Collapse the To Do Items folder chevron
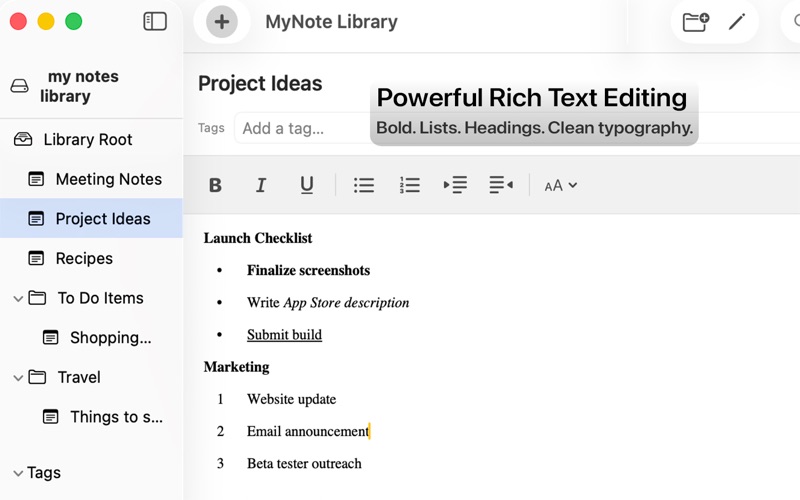The image size is (800, 500). point(18,298)
